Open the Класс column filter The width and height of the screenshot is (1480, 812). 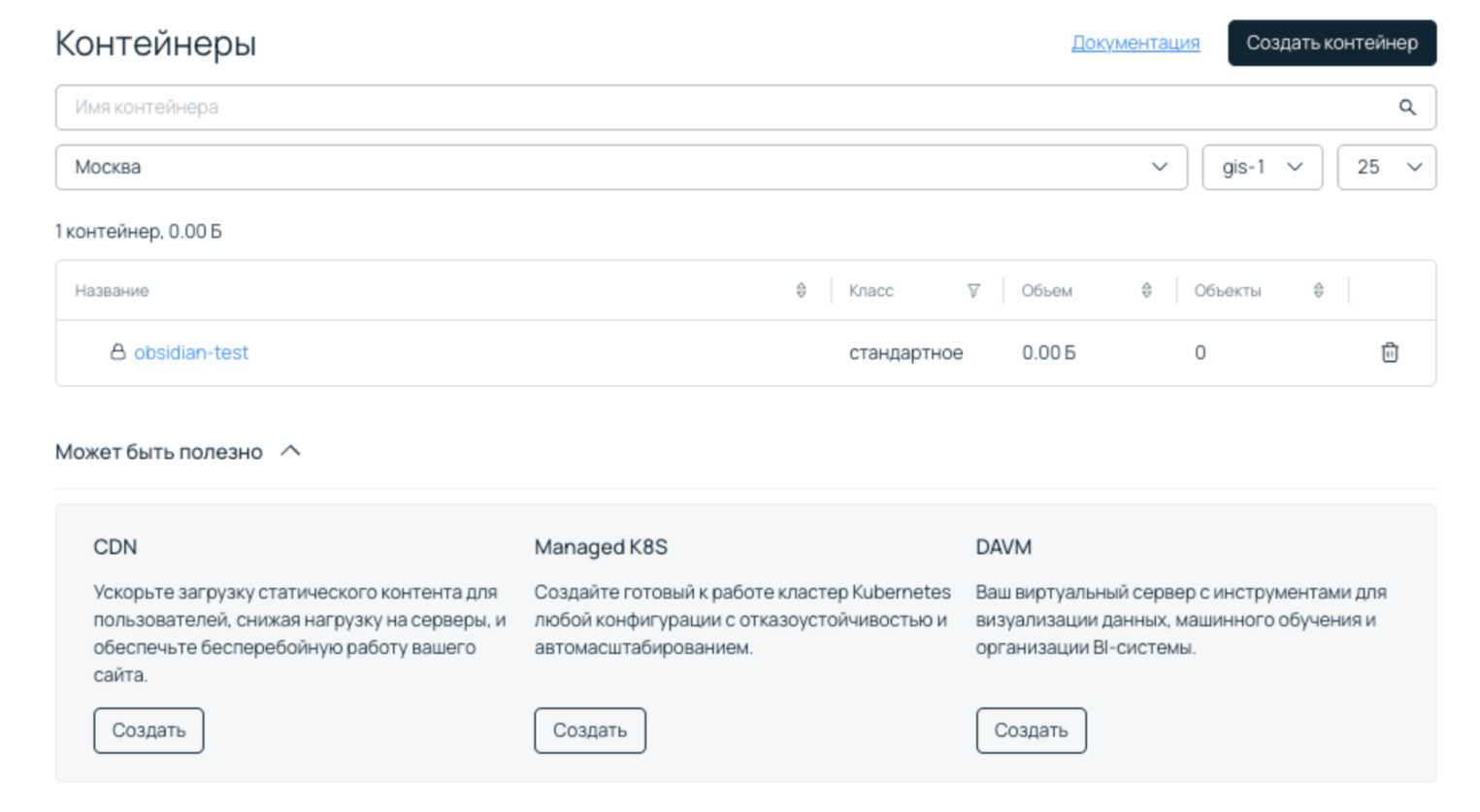(x=972, y=290)
